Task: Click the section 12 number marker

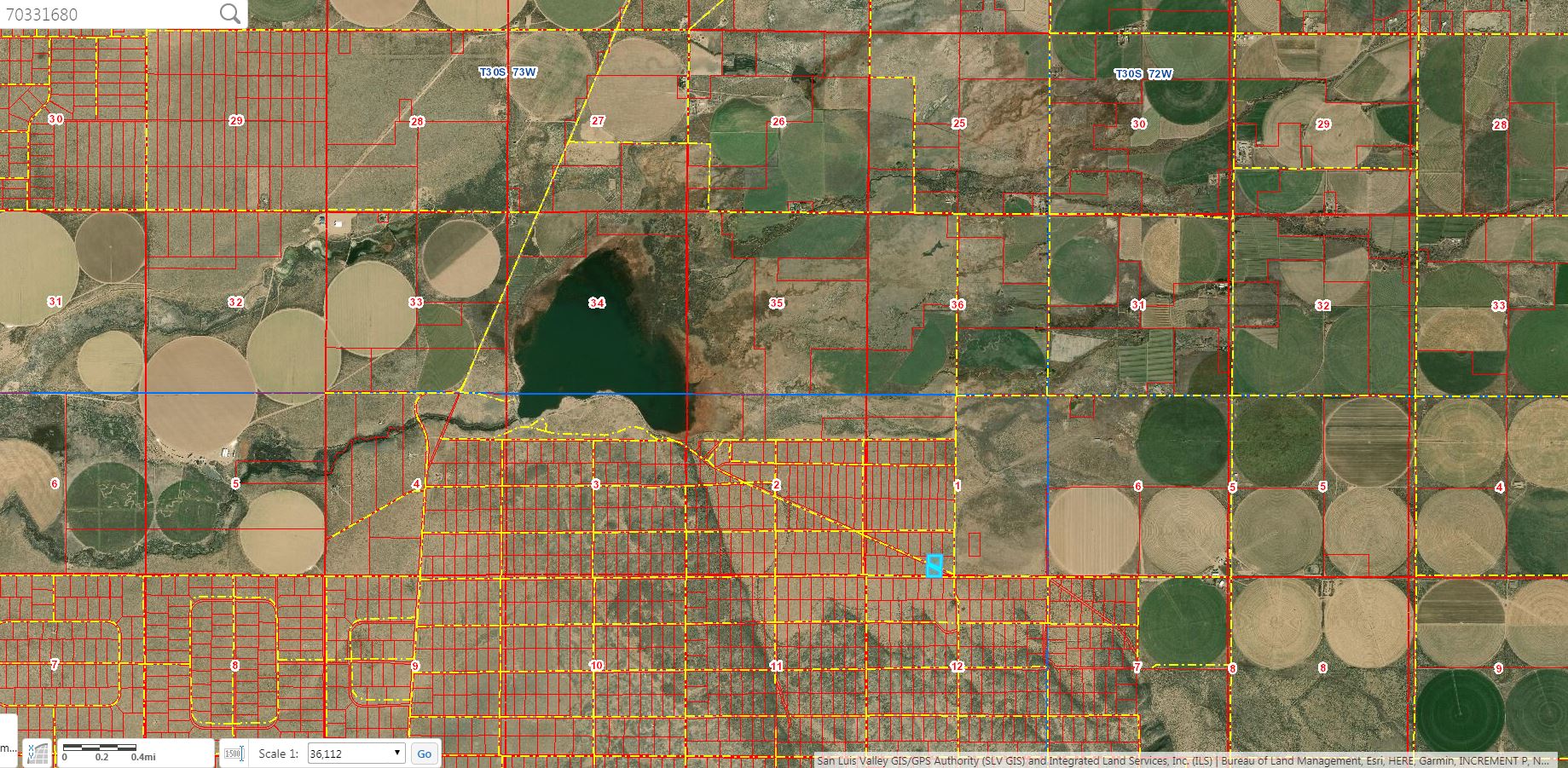Action: point(957,666)
